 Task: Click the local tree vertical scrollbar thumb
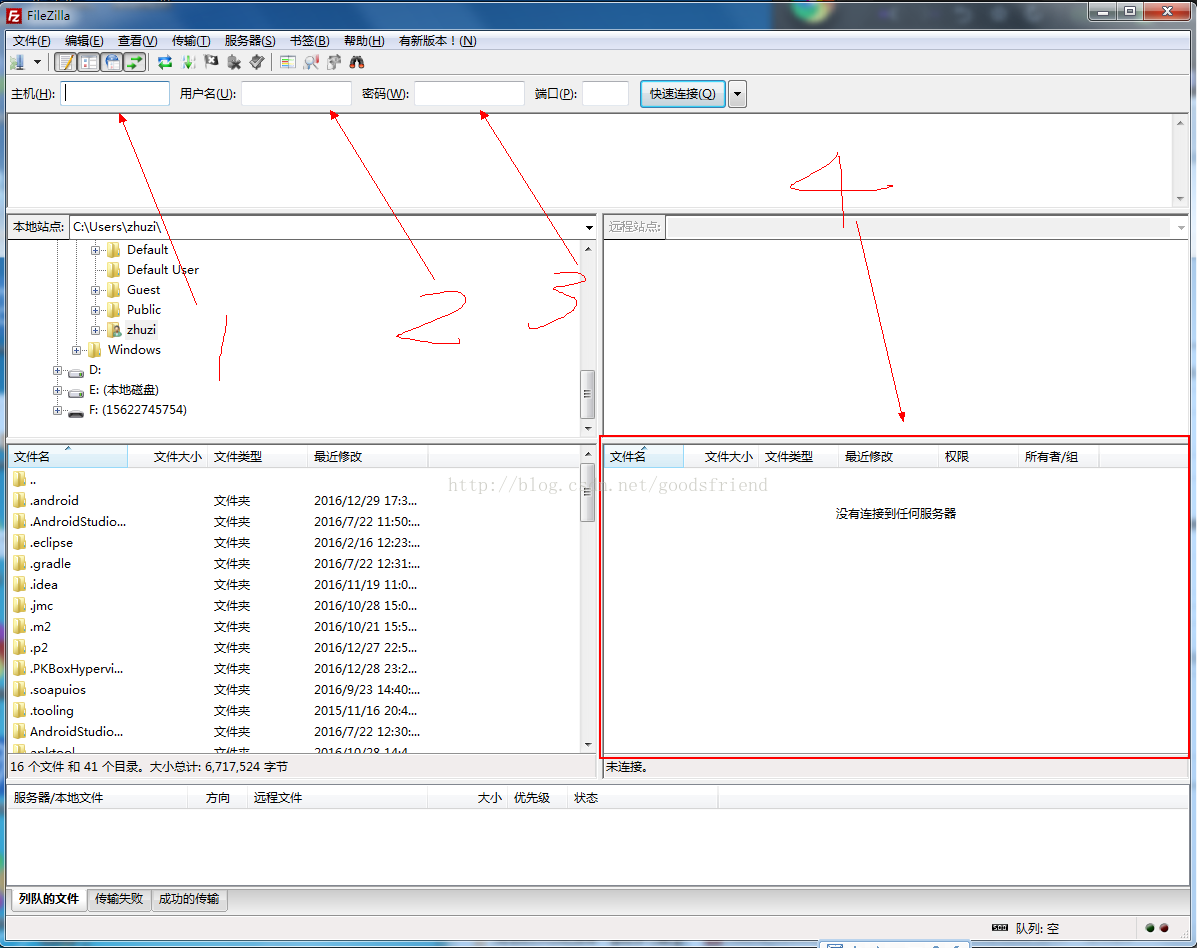587,395
